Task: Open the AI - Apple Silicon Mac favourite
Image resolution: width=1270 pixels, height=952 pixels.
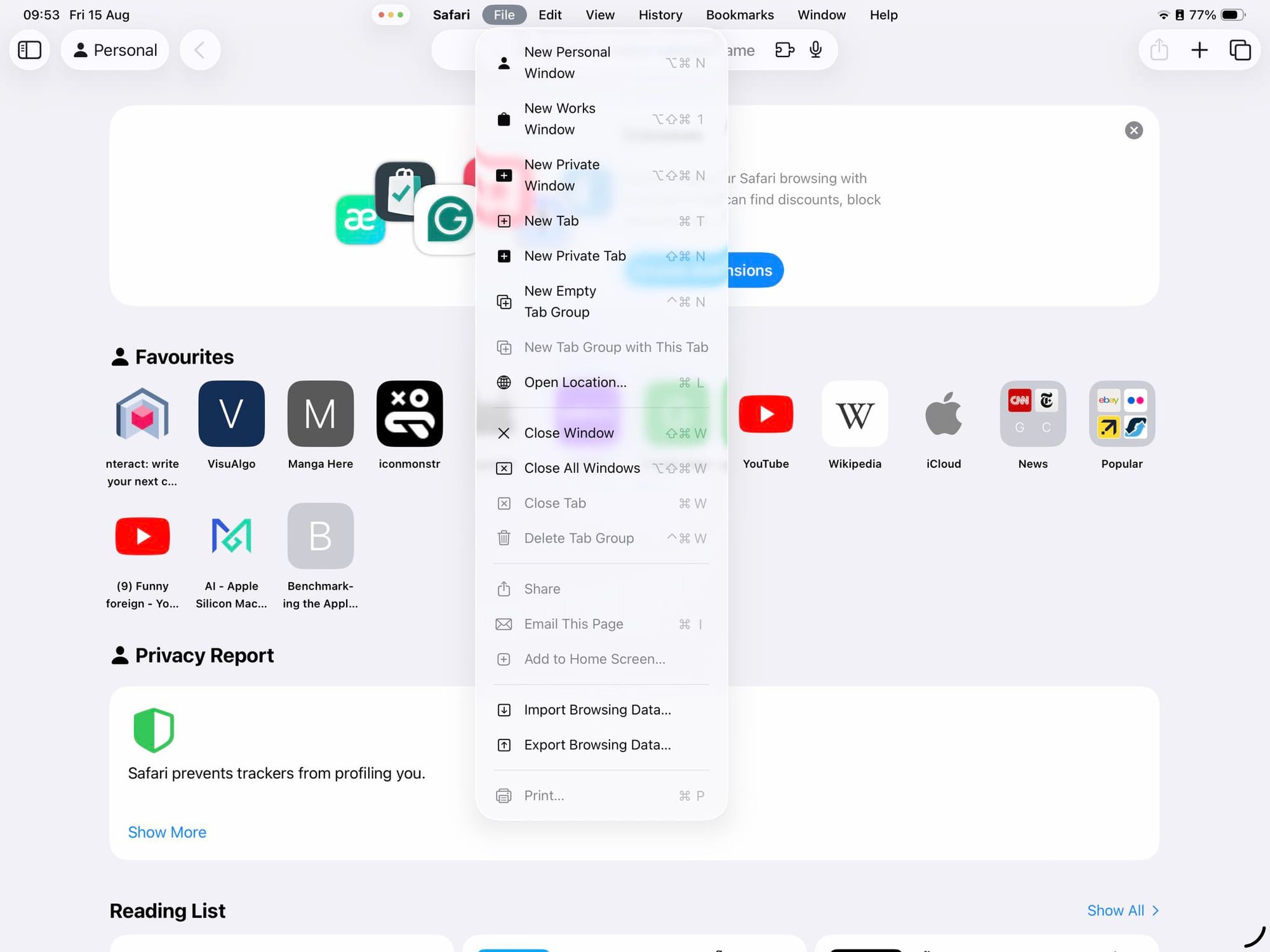Action: (231, 536)
